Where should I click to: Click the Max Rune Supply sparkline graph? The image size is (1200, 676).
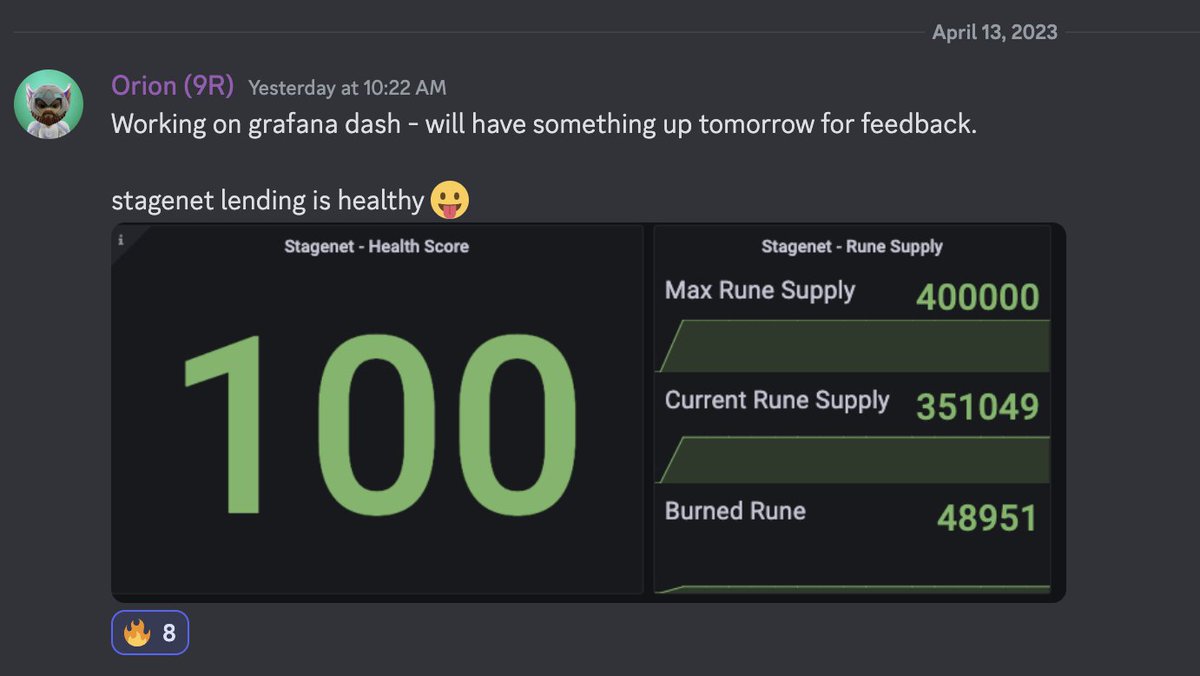click(x=853, y=346)
